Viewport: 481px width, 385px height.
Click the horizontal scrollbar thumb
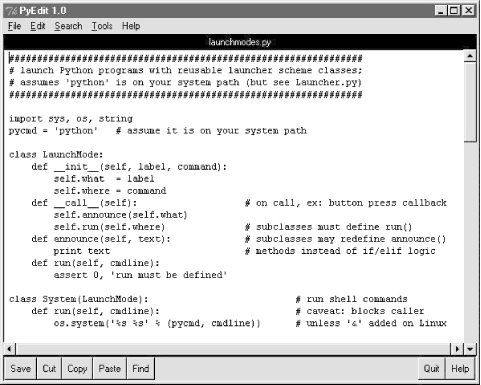coord(233,349)
